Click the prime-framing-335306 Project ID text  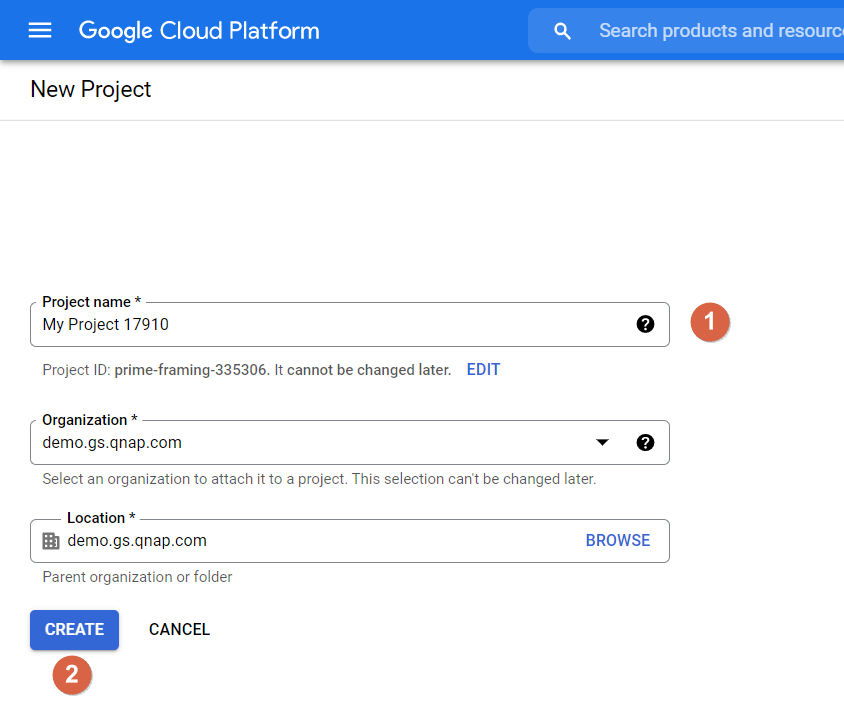(191, 370)
